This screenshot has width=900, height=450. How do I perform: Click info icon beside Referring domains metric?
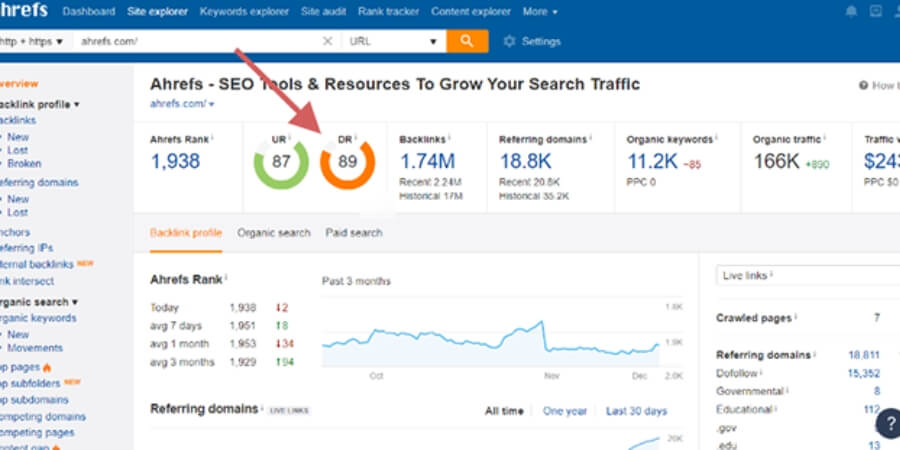tap(591, 138)
